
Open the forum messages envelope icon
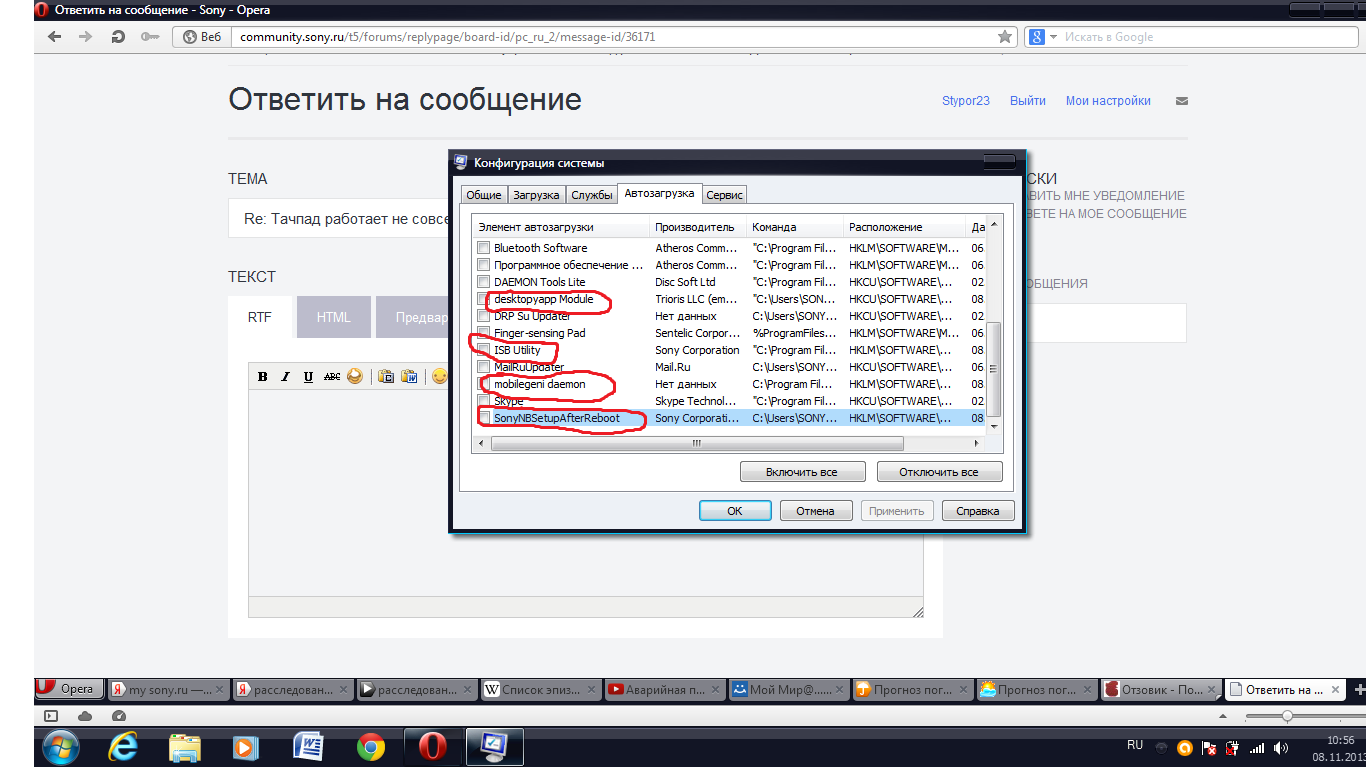click(1181, 101)
